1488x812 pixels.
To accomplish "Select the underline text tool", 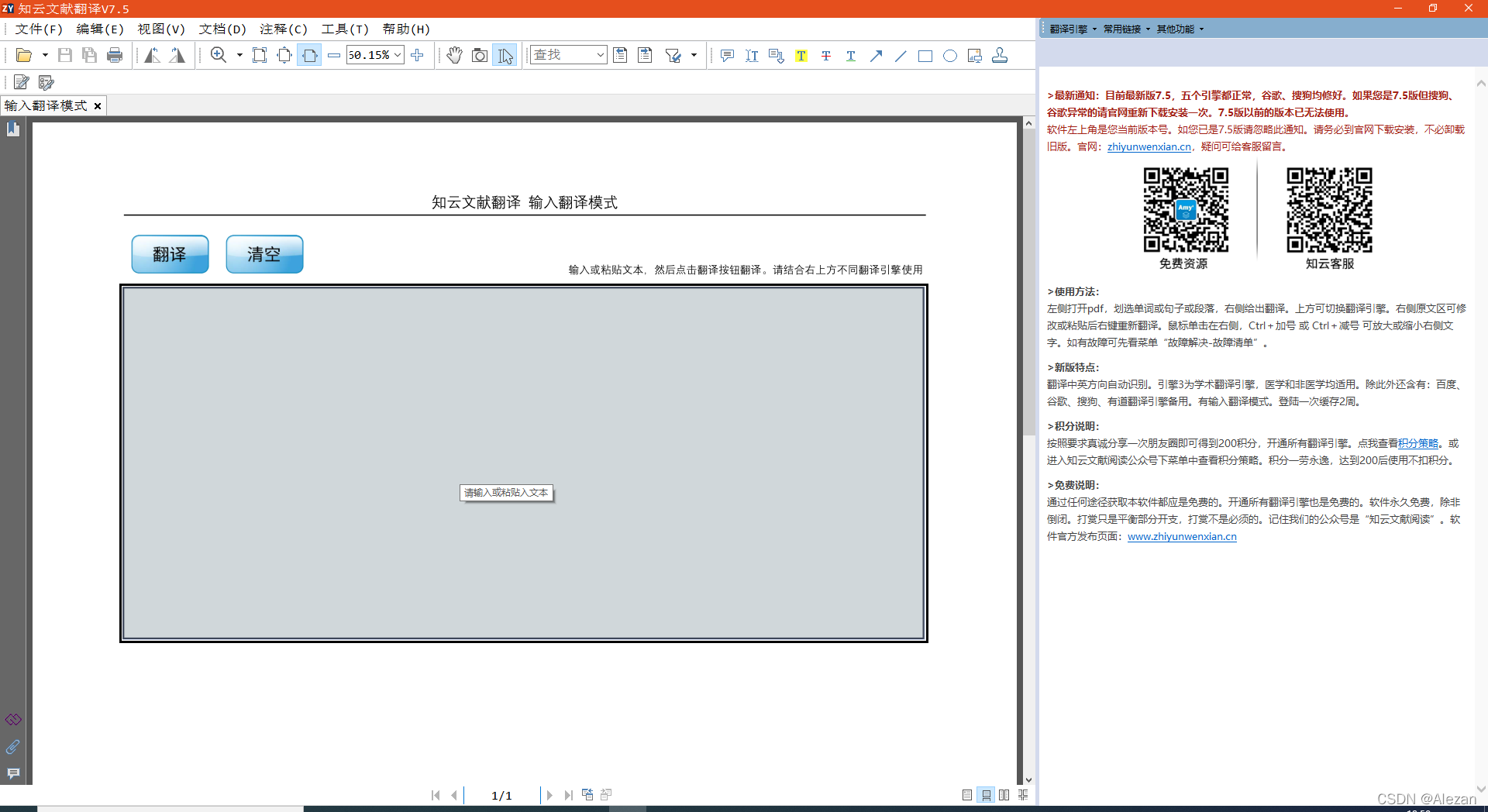I will point(851,55).
